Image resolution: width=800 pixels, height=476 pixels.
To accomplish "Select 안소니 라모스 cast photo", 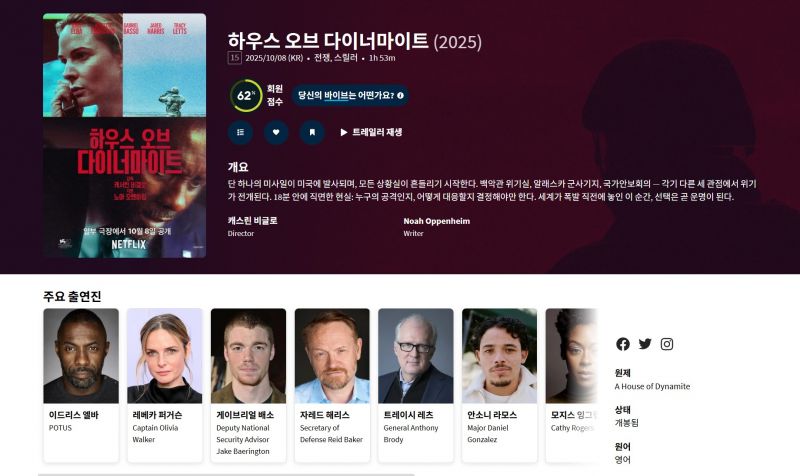I will coord(499,356).
